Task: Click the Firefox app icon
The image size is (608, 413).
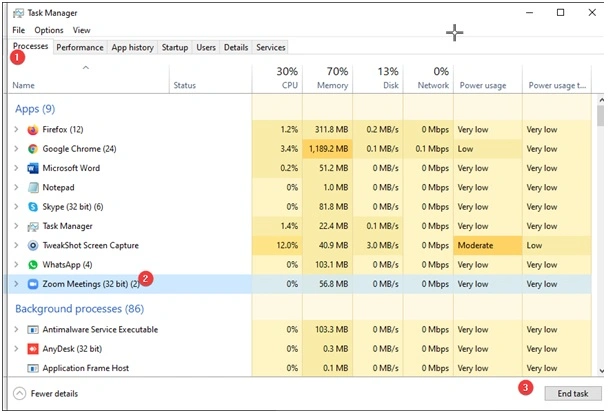Action: (33, 130)
